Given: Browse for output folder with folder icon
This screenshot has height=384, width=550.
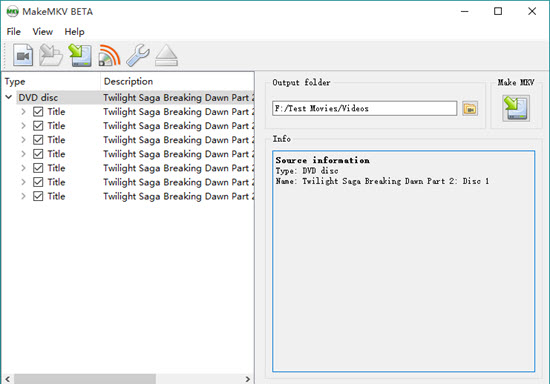Looking at the screenshot, I should pyautogui.click(x=470, y=108).
